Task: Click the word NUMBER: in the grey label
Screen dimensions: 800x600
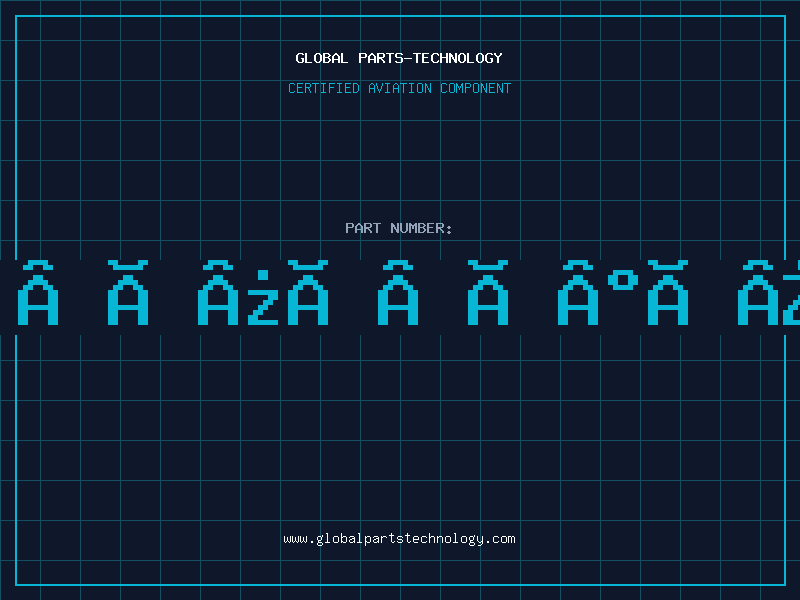Action: [421, 228]
